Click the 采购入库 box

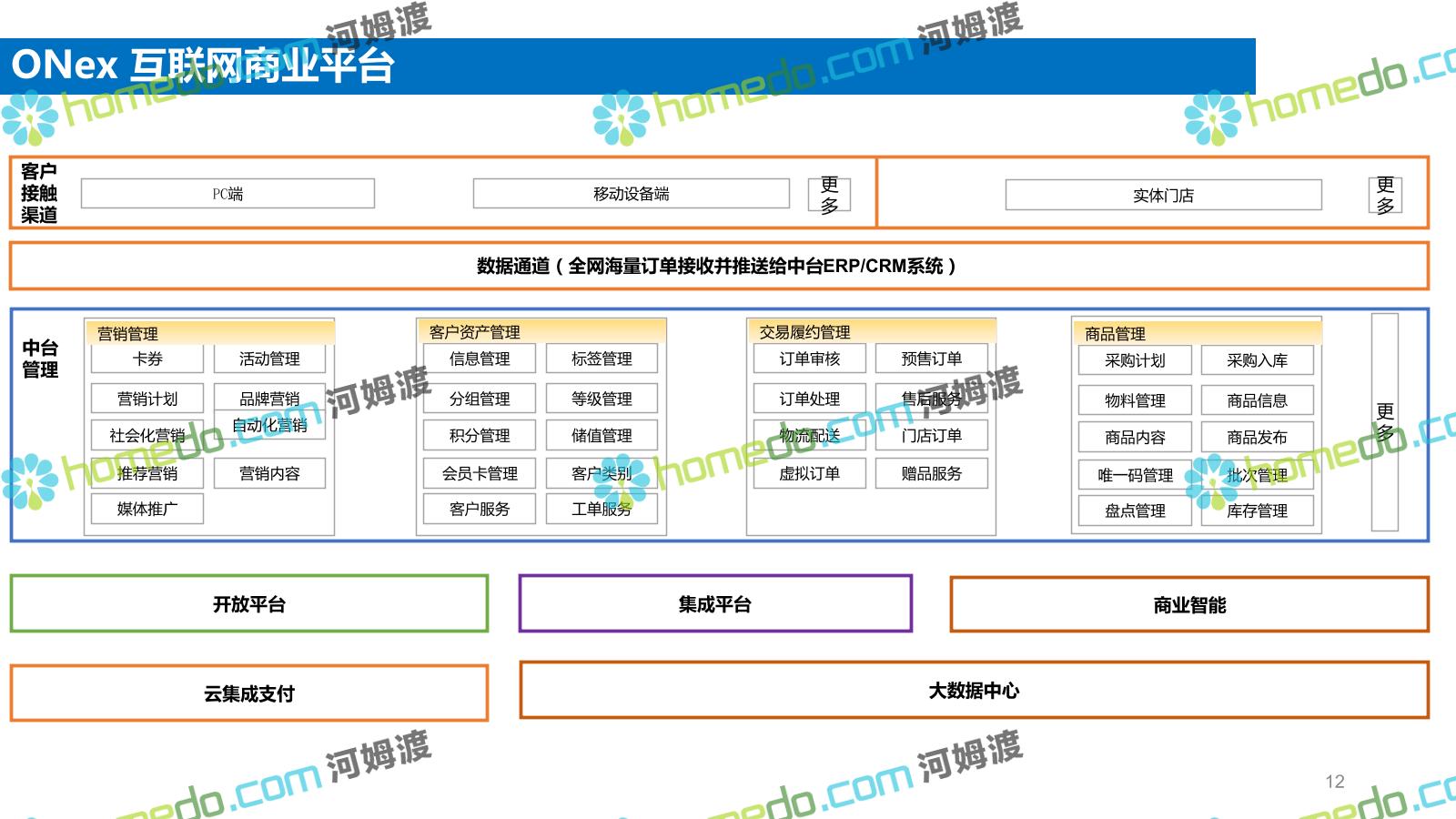coord(1258,360)
